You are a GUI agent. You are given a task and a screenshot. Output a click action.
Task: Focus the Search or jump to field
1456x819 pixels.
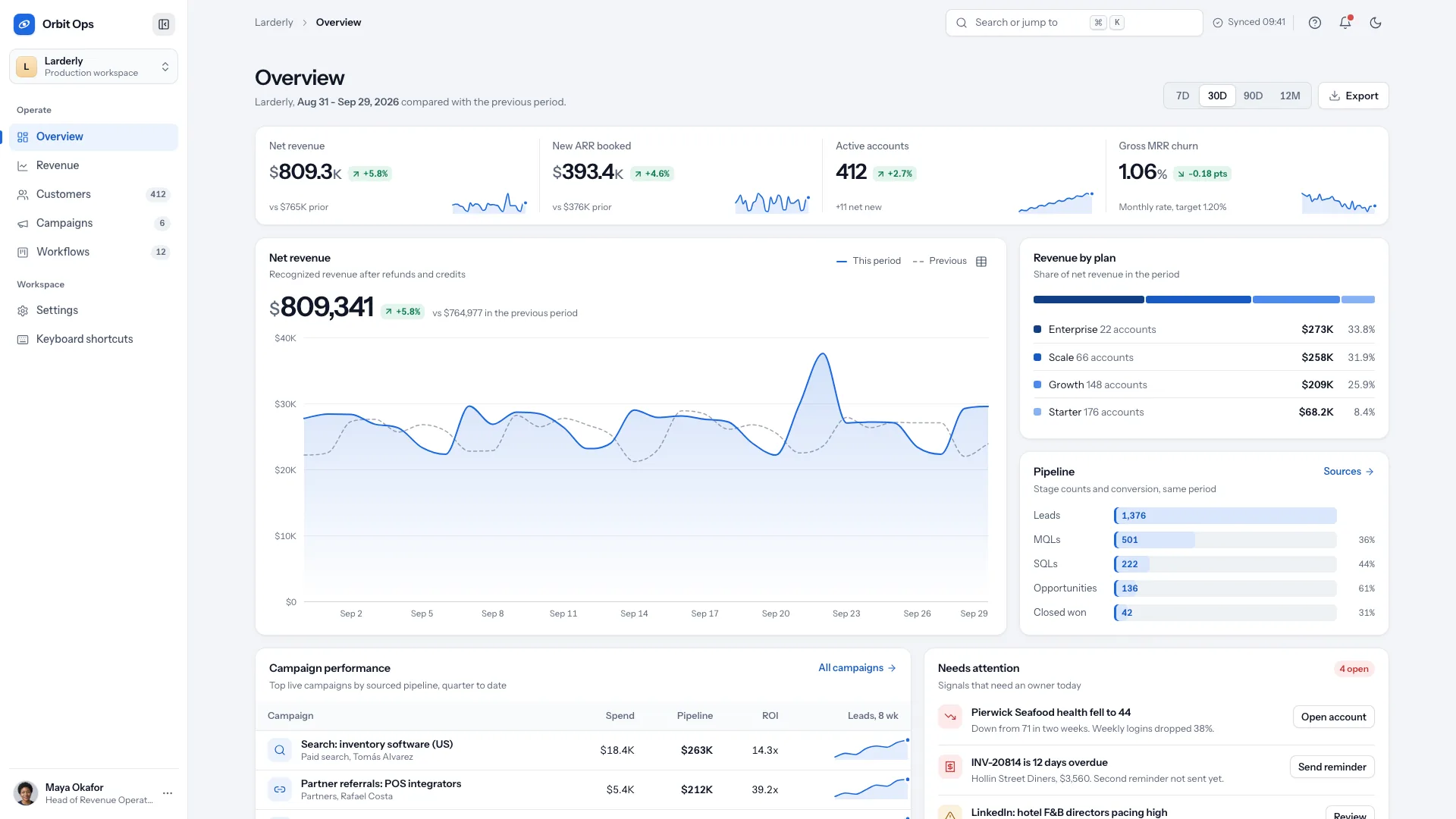(x=1074, y=23)
